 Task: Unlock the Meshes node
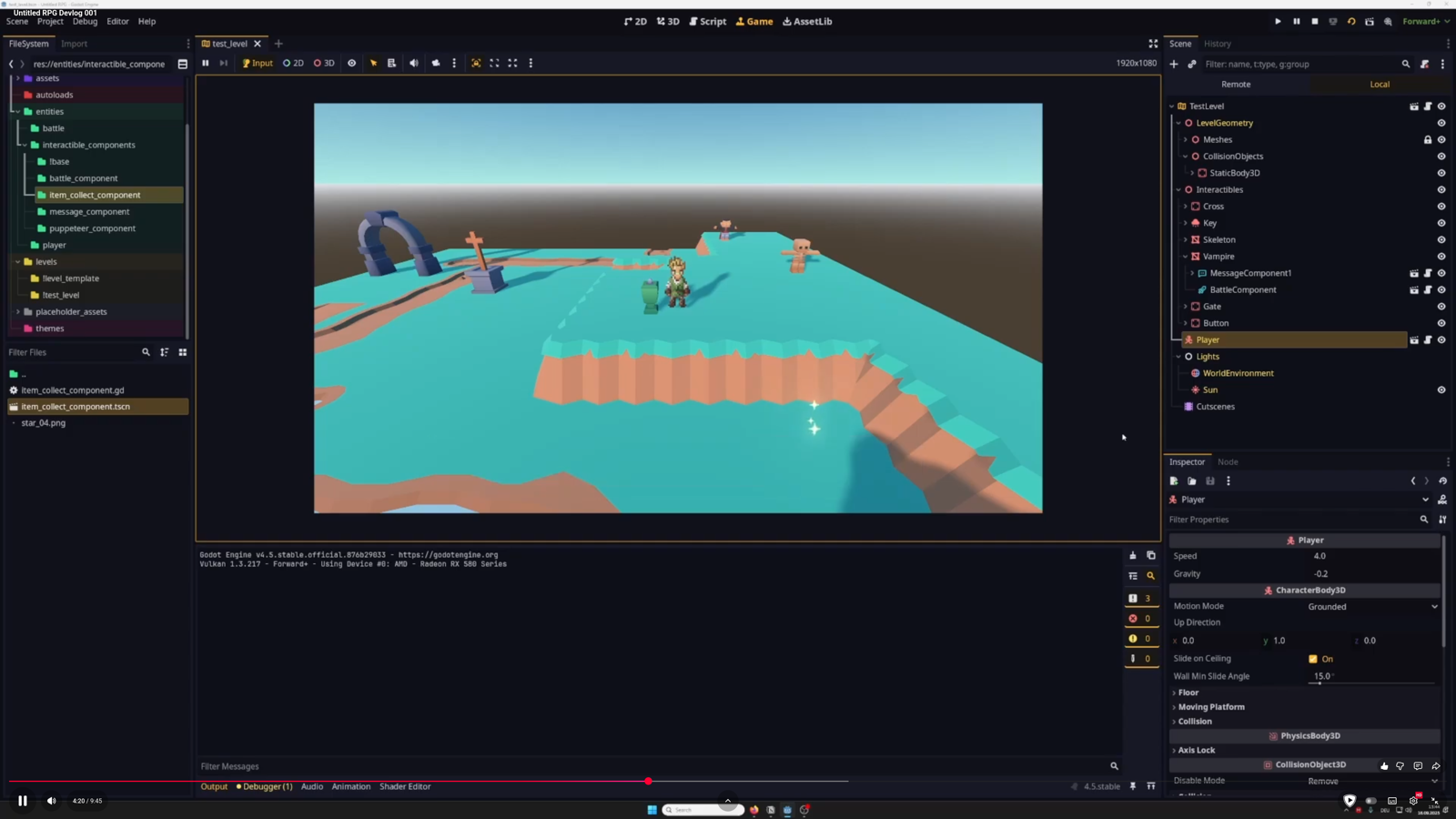tap(1428, 139)
